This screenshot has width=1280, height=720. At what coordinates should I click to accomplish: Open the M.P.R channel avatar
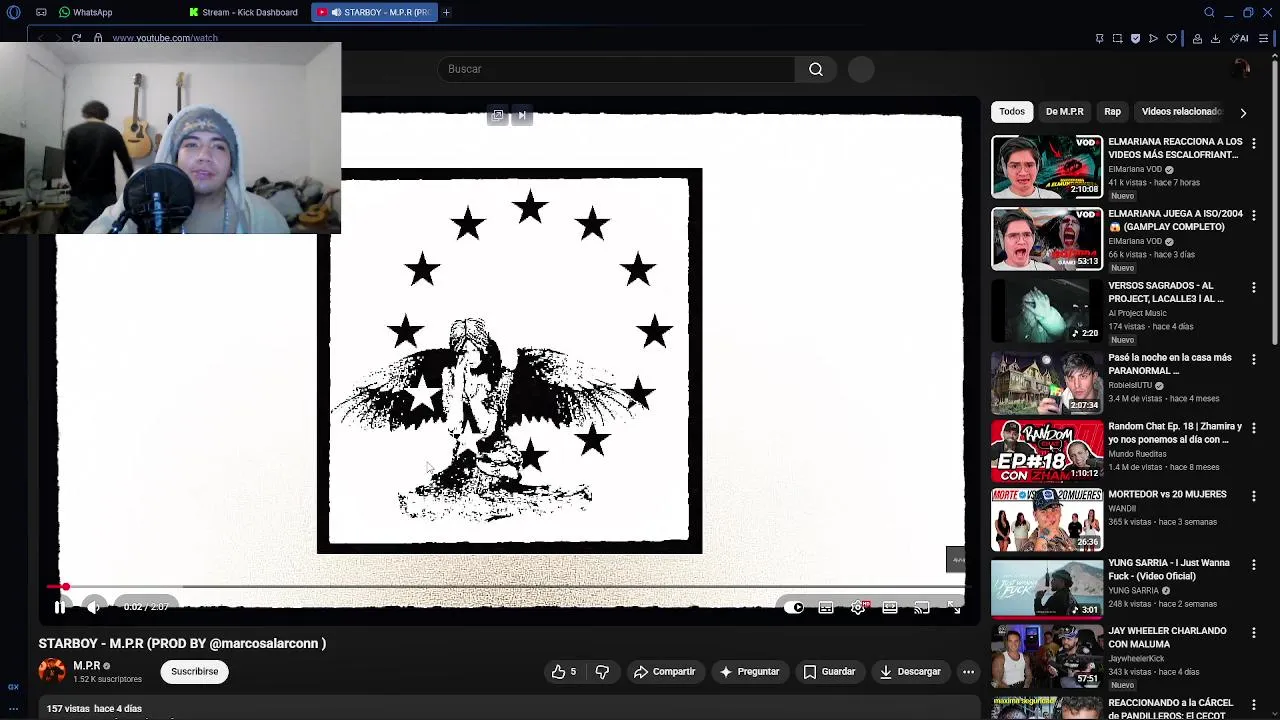tap(52, 671)
